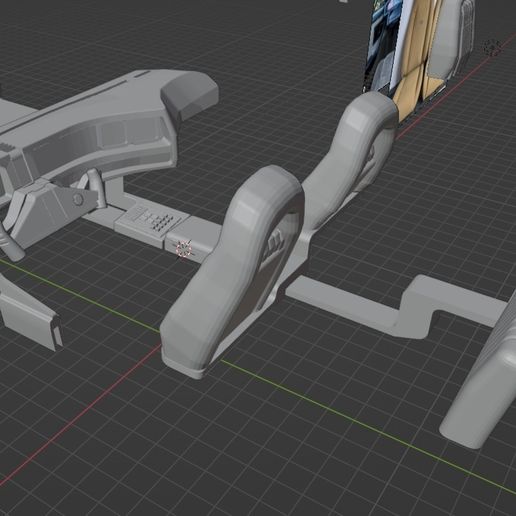Click the round bolt on the hinge bracket

pos(78,200)
